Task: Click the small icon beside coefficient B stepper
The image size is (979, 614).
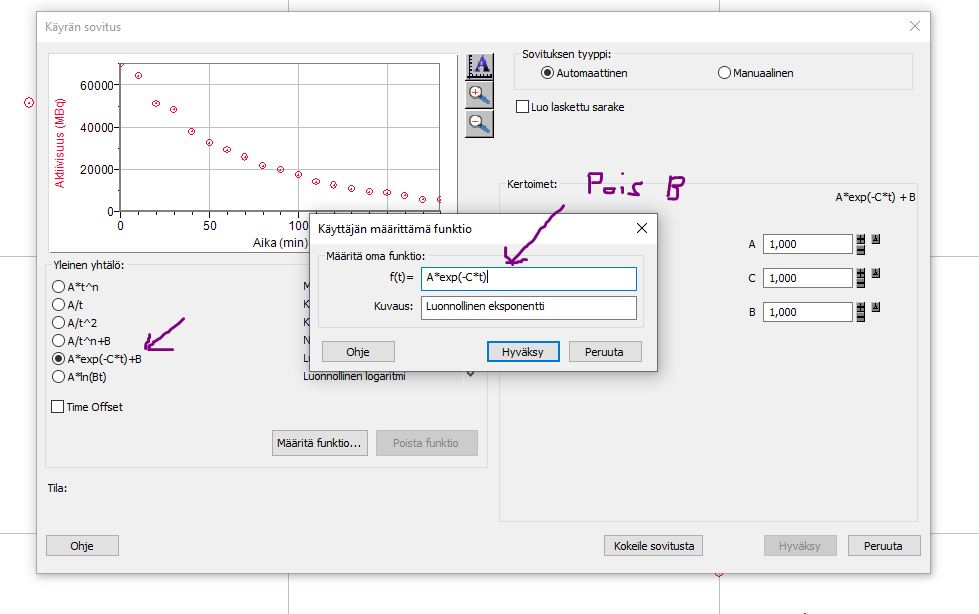Action: tap(874, 309)
